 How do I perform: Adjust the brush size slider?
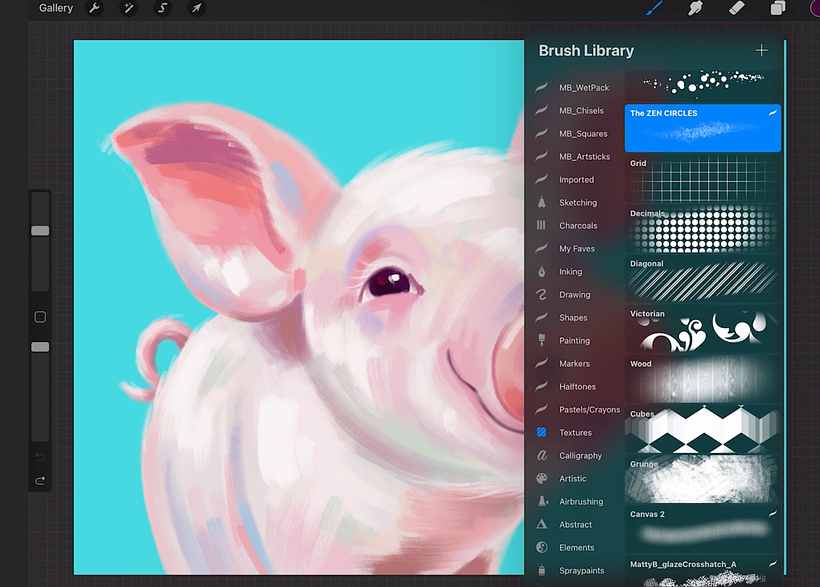point(40,230)
